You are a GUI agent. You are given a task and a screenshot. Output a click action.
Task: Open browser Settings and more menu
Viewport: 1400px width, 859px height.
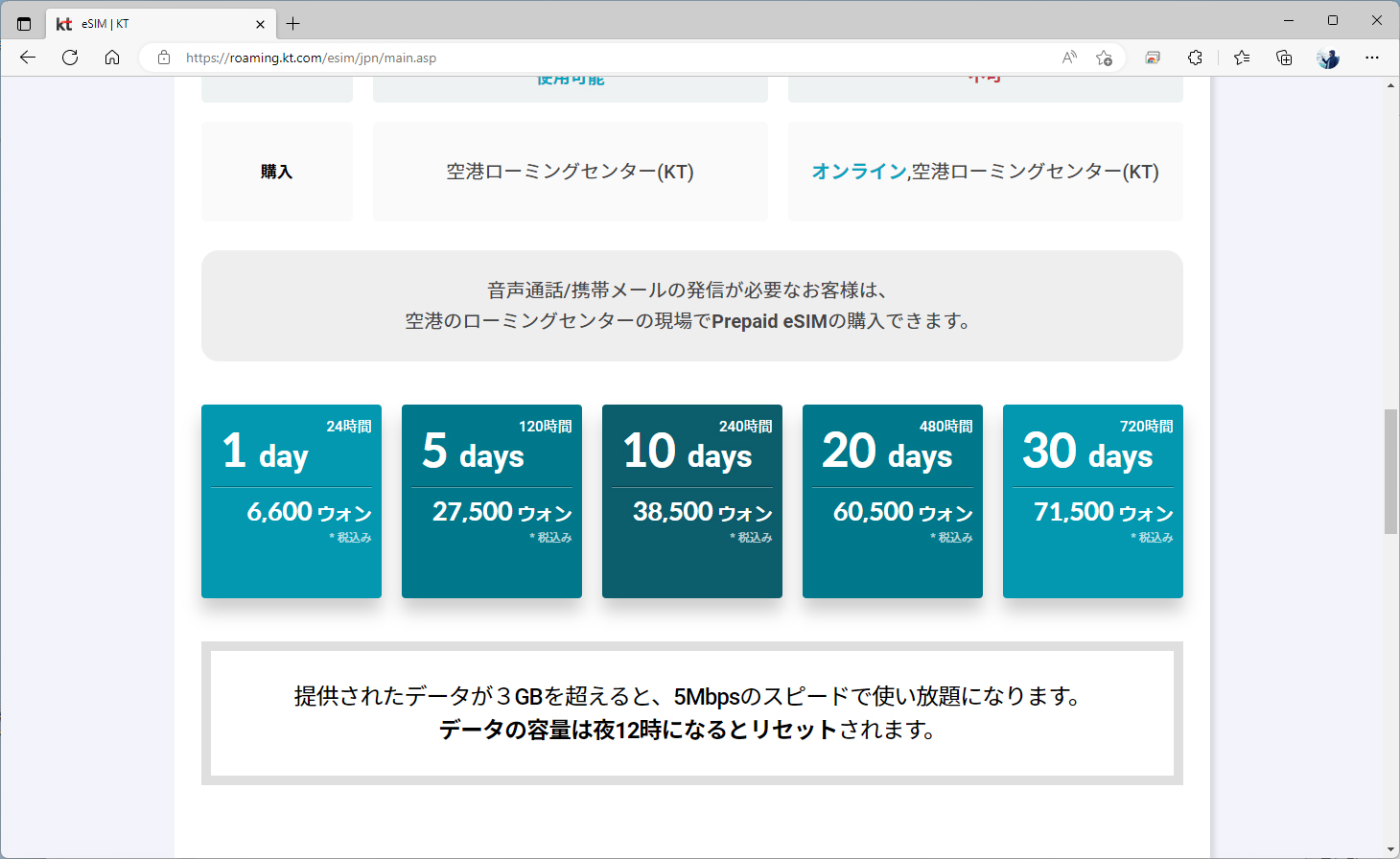coord(1372,58)
